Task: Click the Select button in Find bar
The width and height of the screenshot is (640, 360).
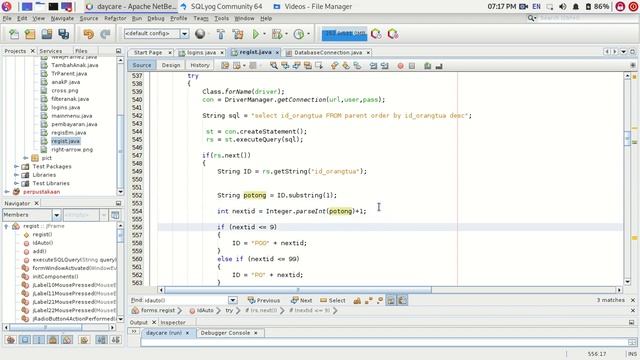Action: tap(333, 300)
